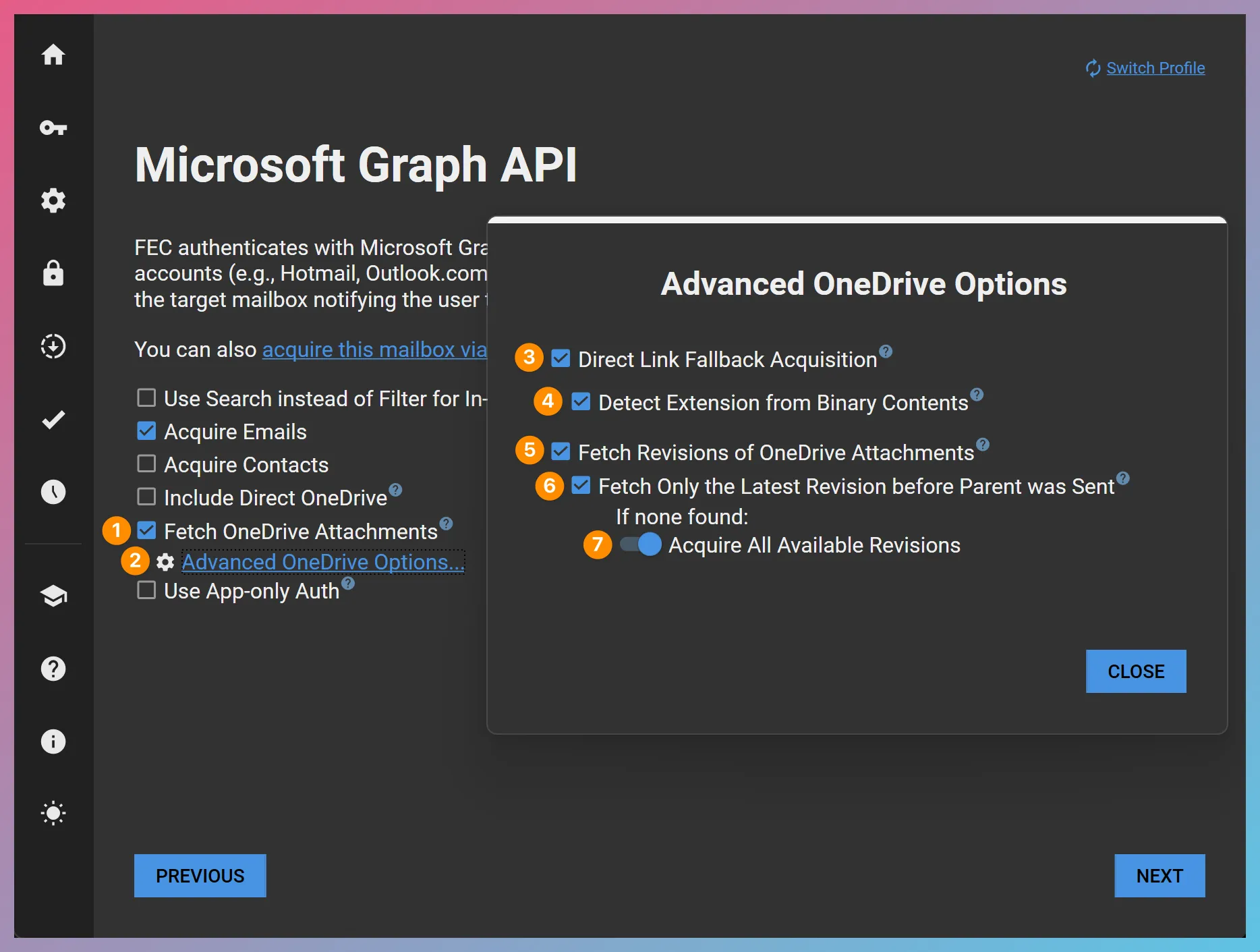
Task: Check Use App-only Auth
Action: [x=146, y=590]
